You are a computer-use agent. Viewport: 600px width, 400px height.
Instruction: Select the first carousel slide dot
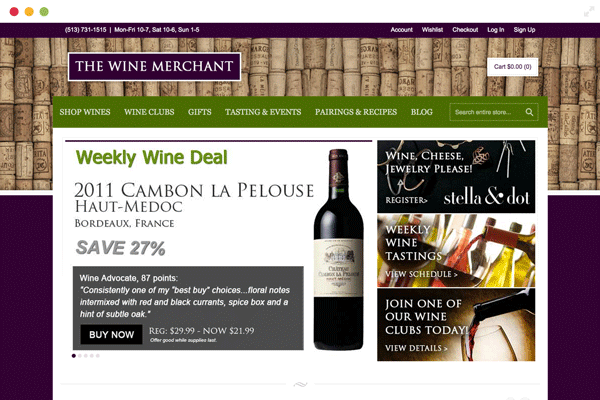[x=74, y=356]
